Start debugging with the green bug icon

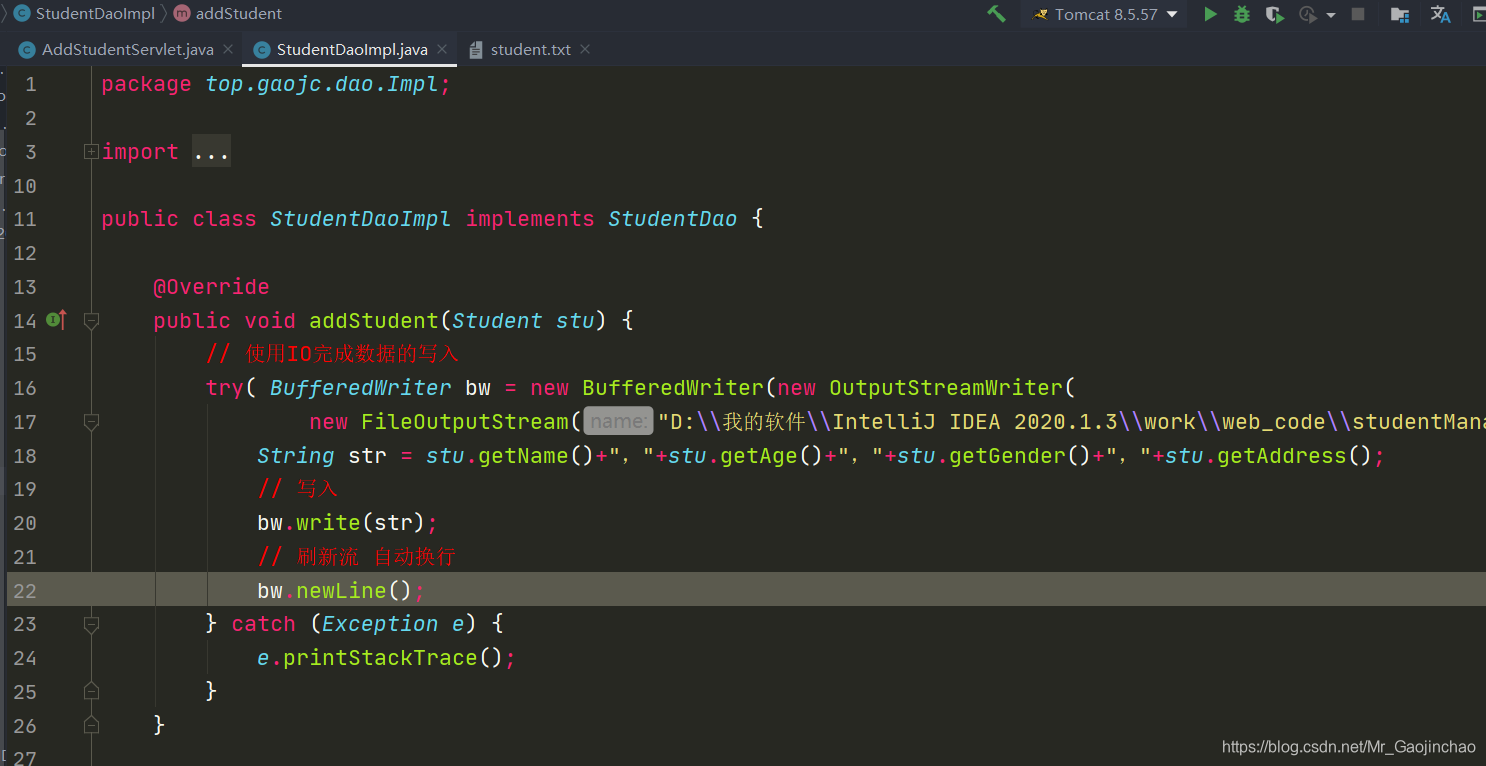click(1242, 14)
